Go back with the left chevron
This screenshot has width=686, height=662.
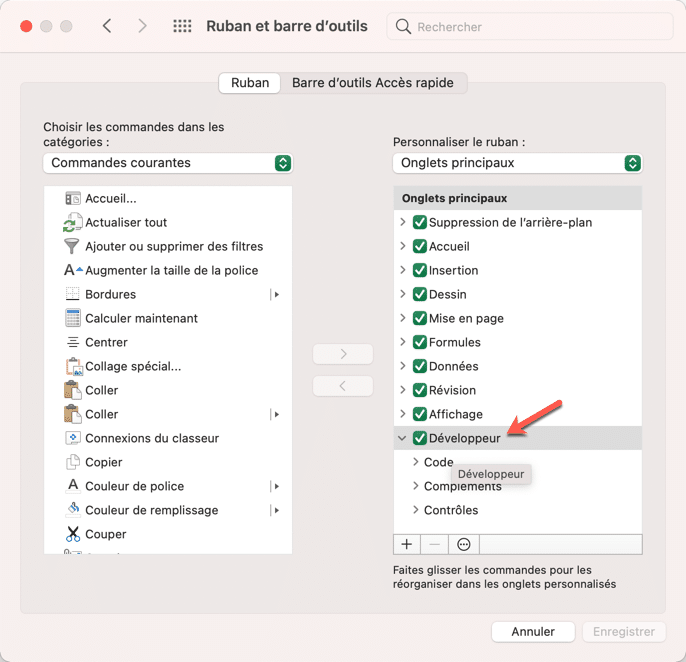pyautogui.click(x=107, y=26)
